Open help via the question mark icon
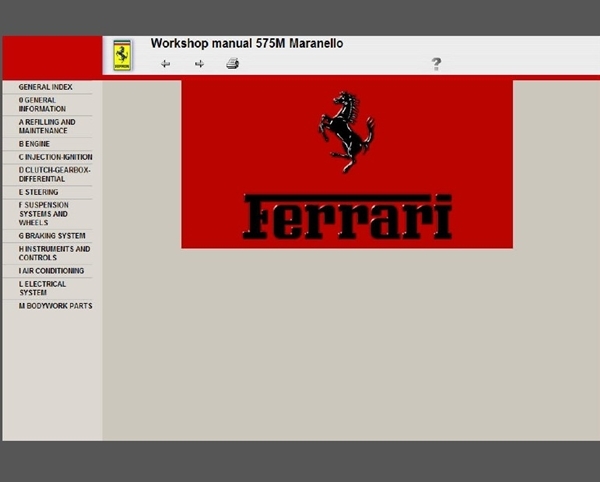The image size is (600, 482). click(436, 64)
